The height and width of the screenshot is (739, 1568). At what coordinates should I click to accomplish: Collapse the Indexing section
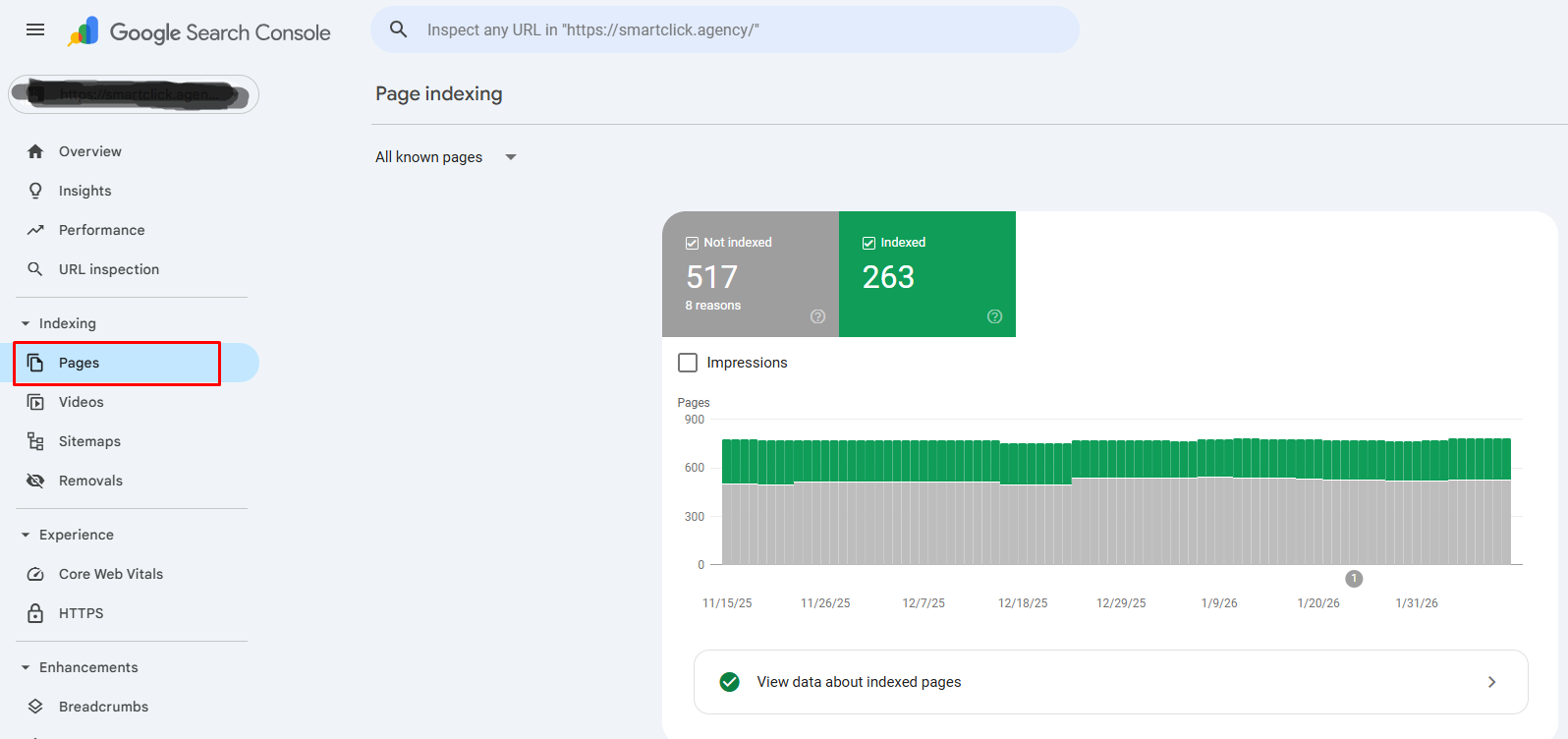(x=26, y=323)
